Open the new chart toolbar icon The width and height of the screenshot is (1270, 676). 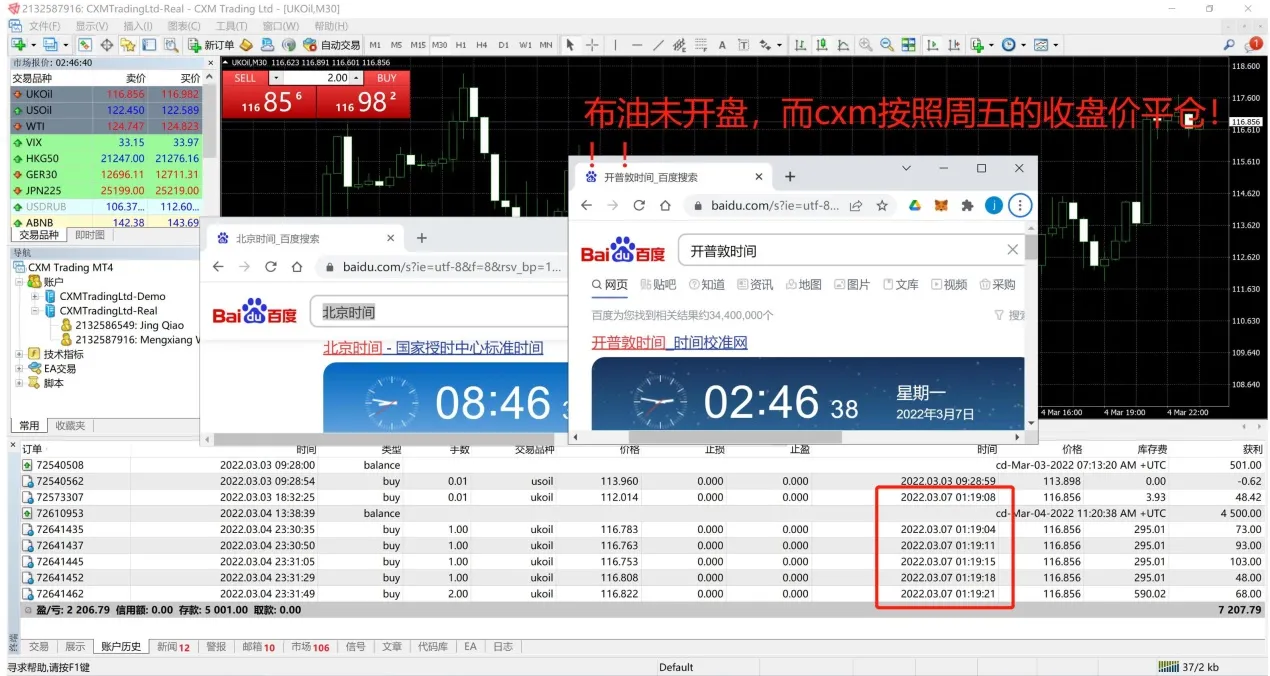tap(19, 45)
